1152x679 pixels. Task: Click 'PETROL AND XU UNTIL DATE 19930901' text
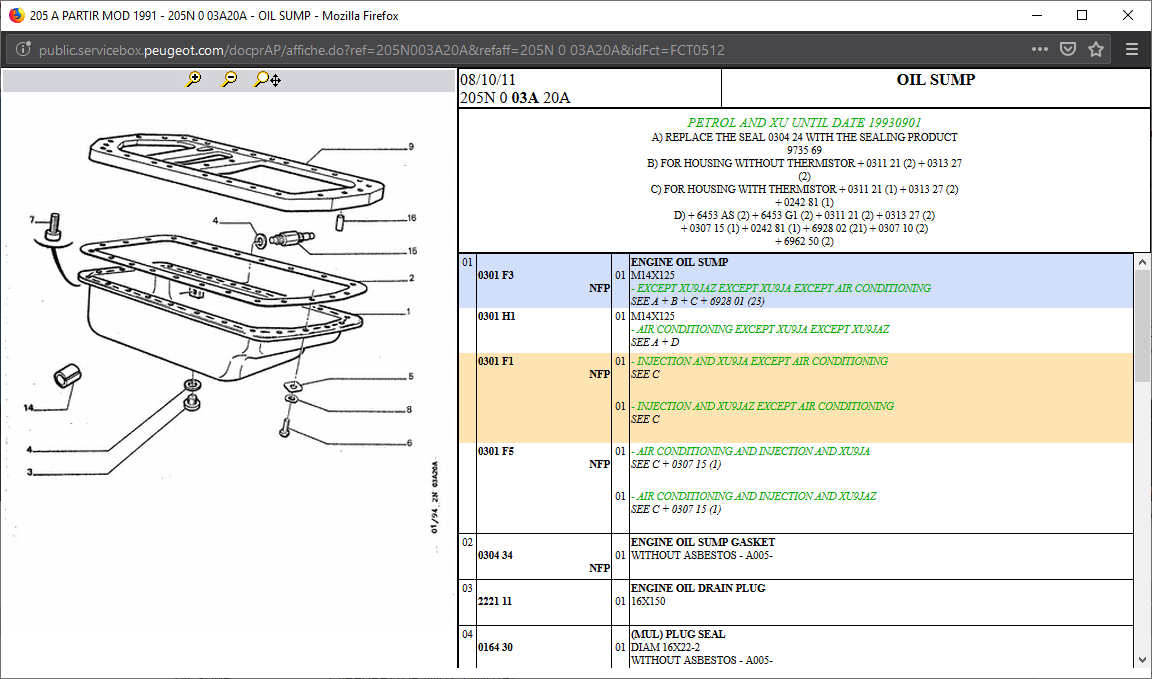pyautogui.click(x=804, y=123)
